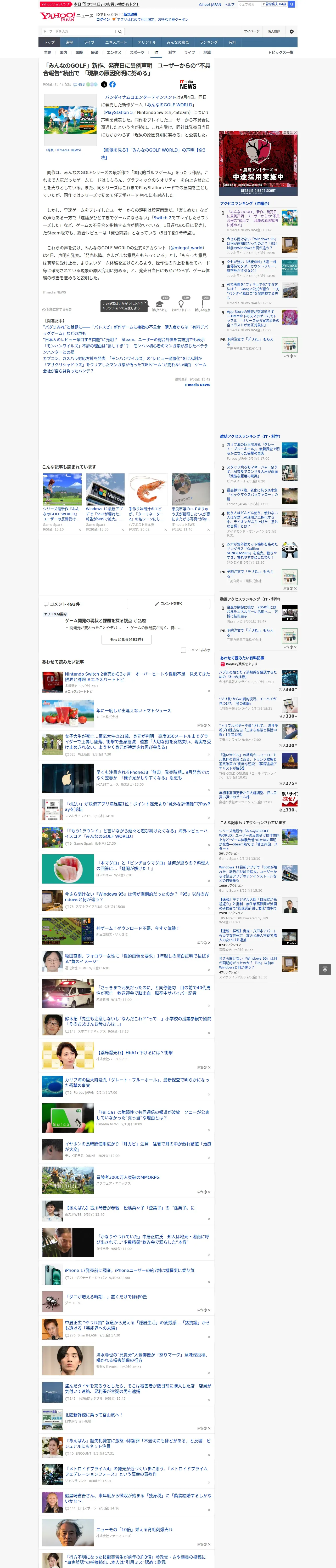Open the ヘルプ link in header
Screen dimensions: 336x1568
(229, 4)
